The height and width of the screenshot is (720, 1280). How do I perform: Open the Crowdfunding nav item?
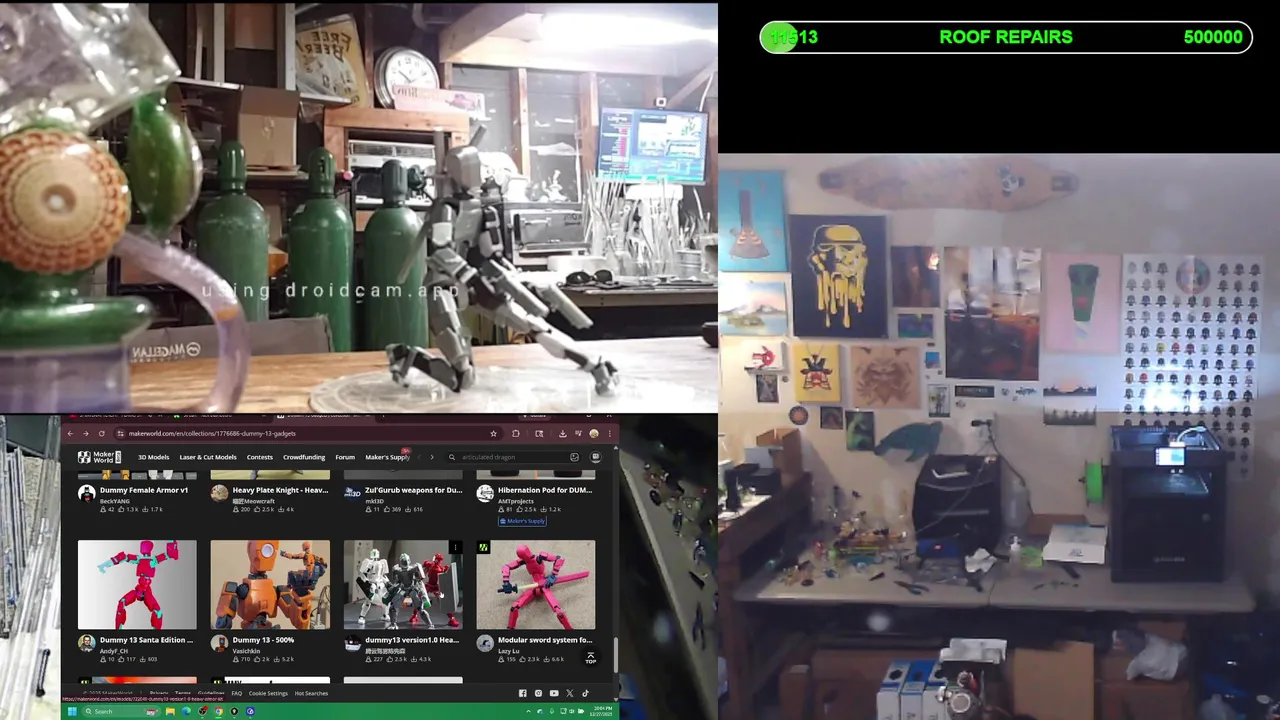(304, 457)
